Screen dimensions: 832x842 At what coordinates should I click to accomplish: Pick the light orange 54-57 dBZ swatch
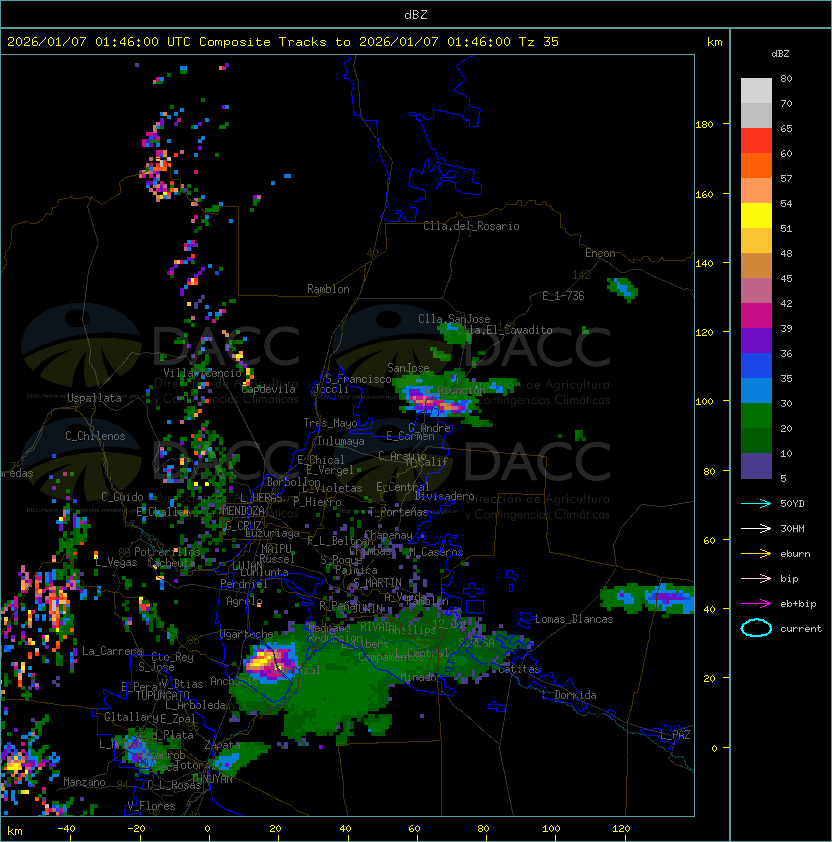tap(756, 191)
